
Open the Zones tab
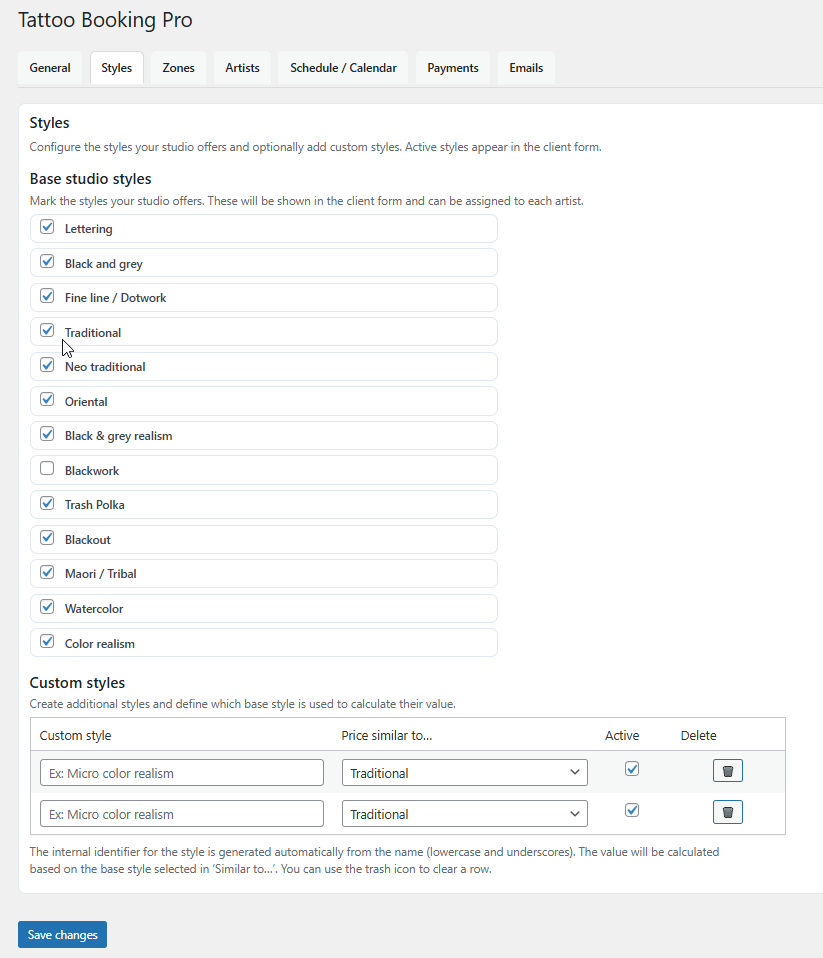[x=179, y=68]
